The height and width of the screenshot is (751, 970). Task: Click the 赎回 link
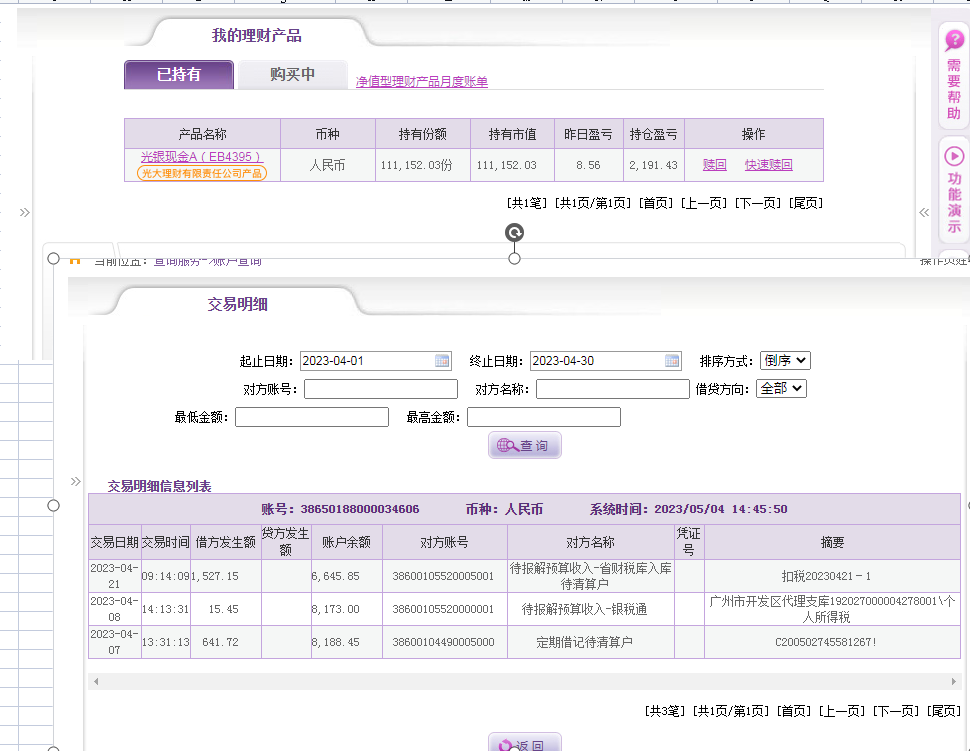[x=715, y=165]
